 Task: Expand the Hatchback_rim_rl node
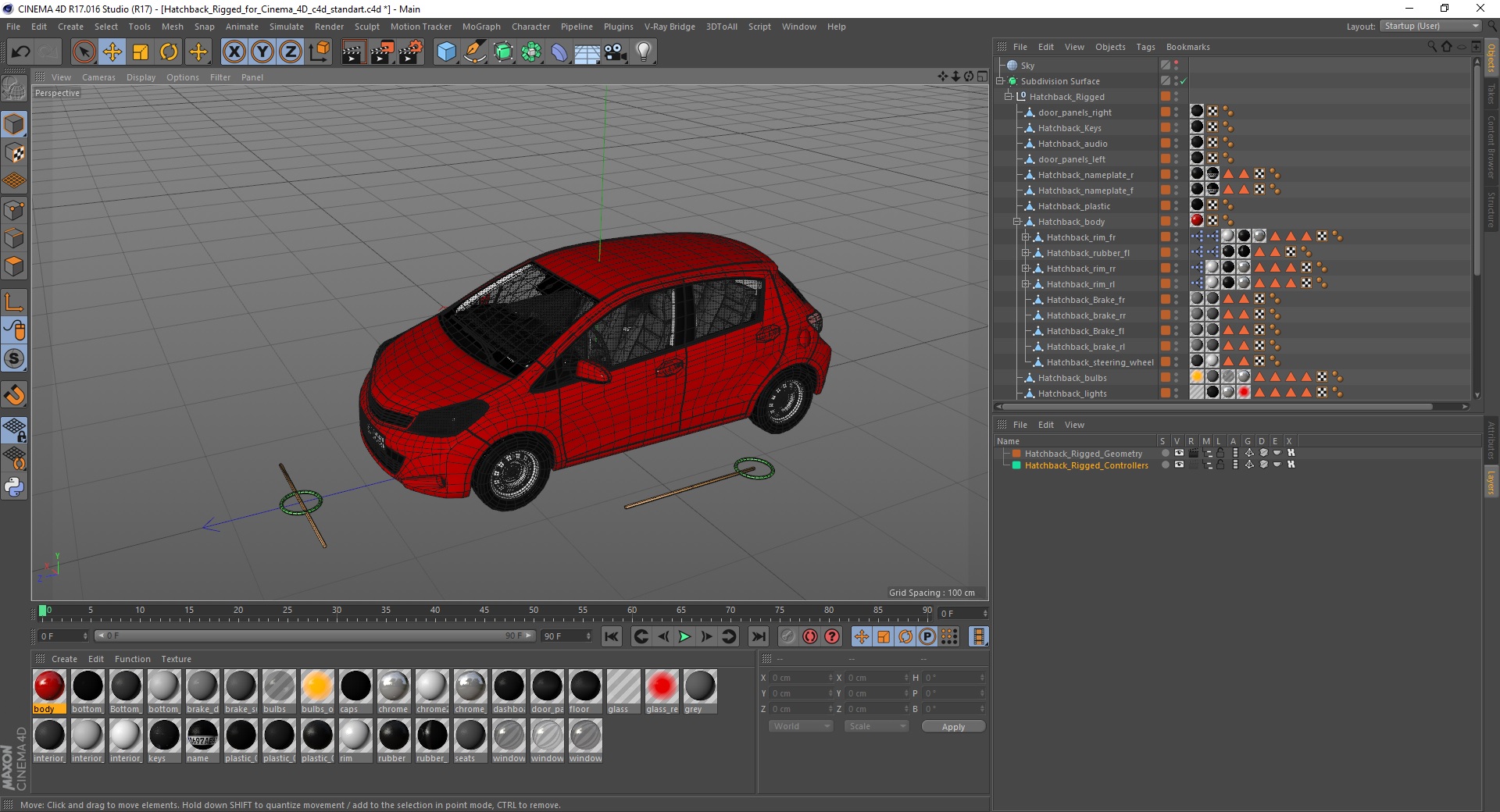1026,284
